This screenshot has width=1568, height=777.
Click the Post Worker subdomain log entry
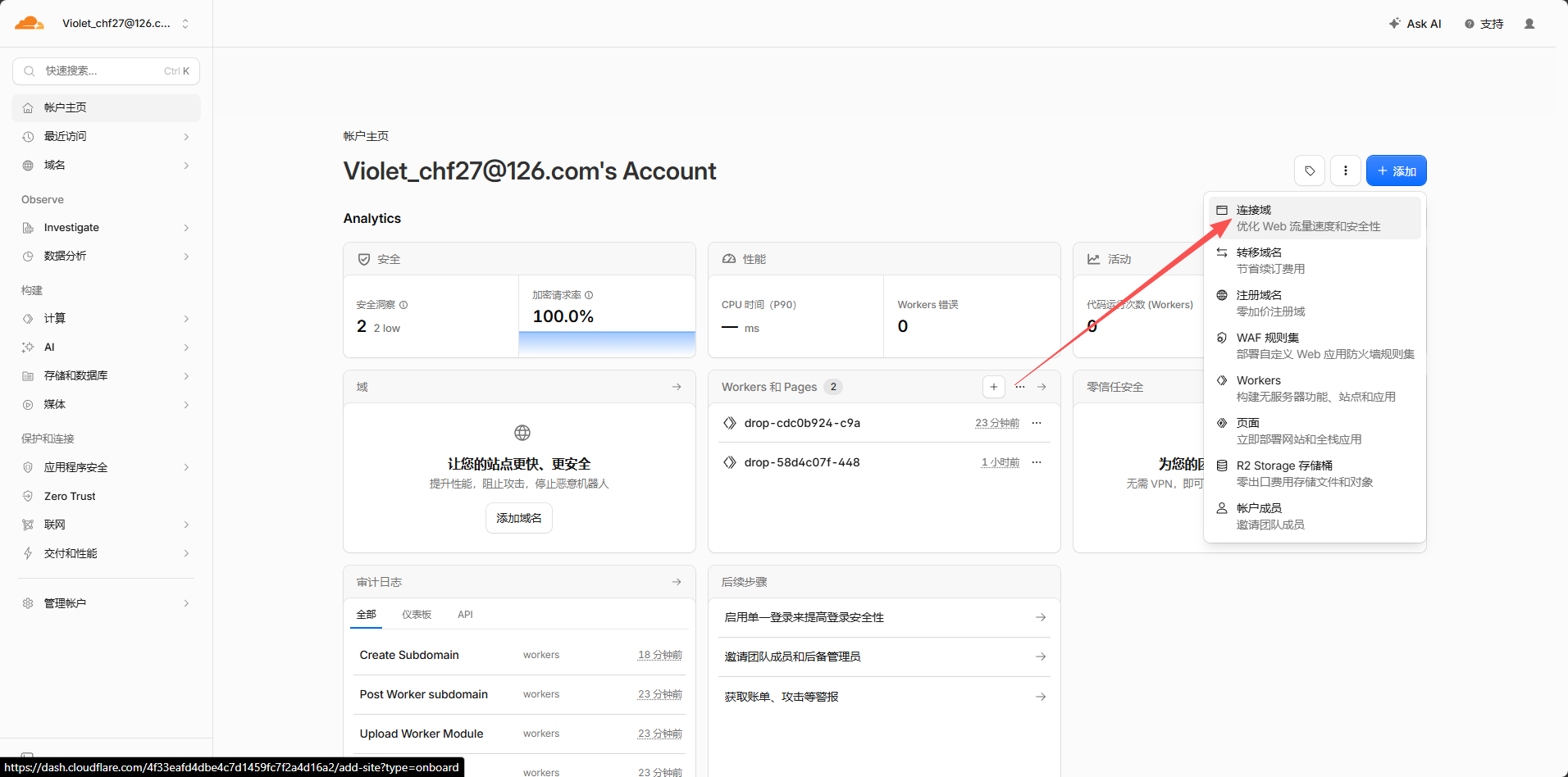point(519,694)
